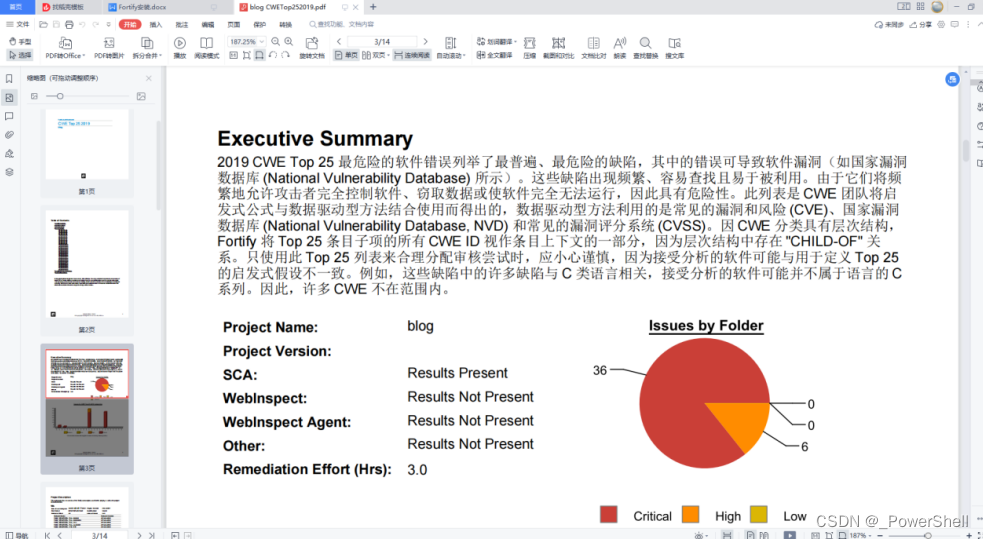Viewport: 983px width, 539px height.
Task: Open the attachments paperclip sidebar icon
Action: coord(9,135)
